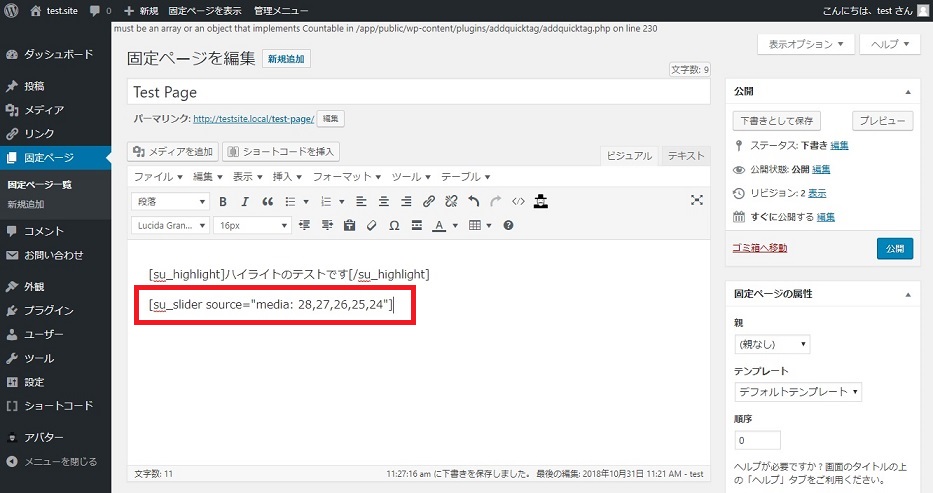933x493 pixels.
Task: Insert a blockquote
Action: (x=267, y=201)
